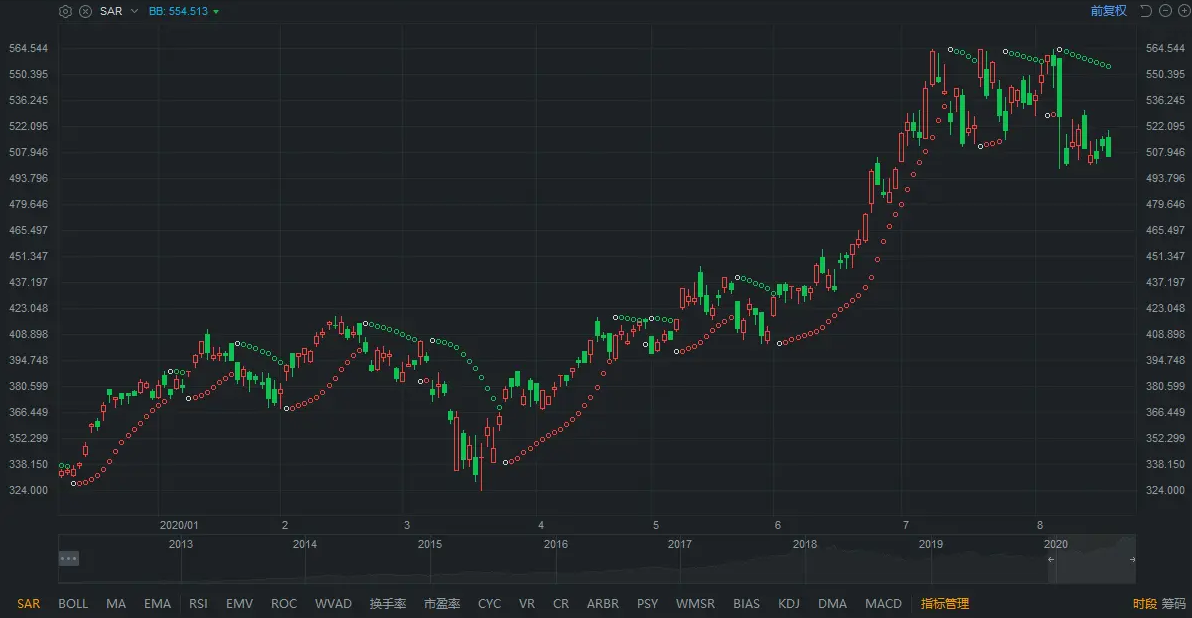Zoom in chart with plus icon
Screen dimensions: 1192x618
pos(1183,11)
